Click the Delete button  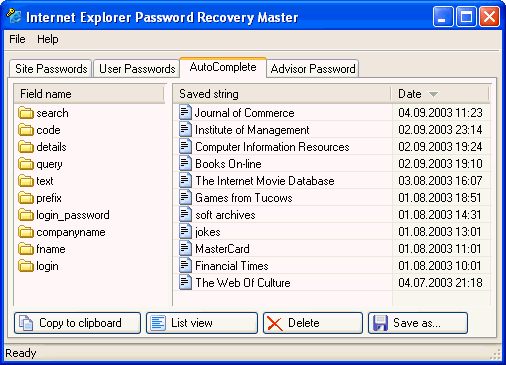click(313, 323)
